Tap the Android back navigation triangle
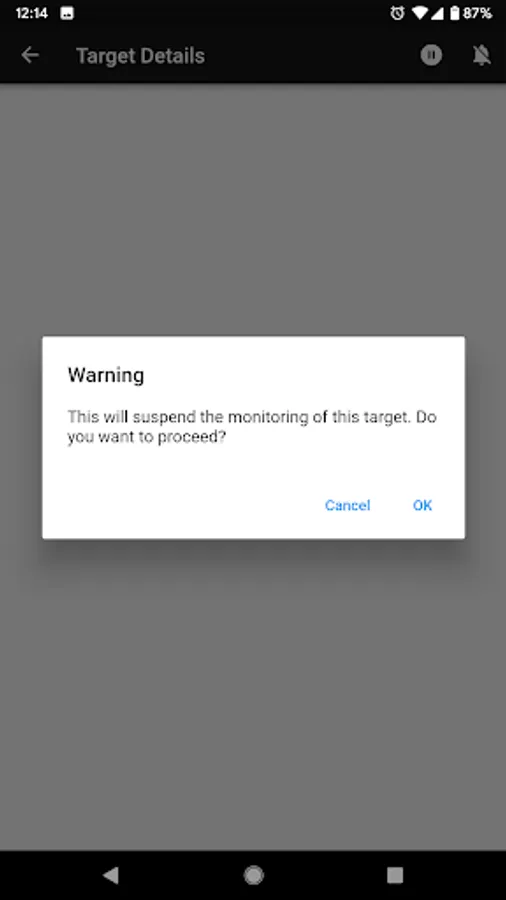The width and height of the screenshot is (506, 900). coord(110,875)
